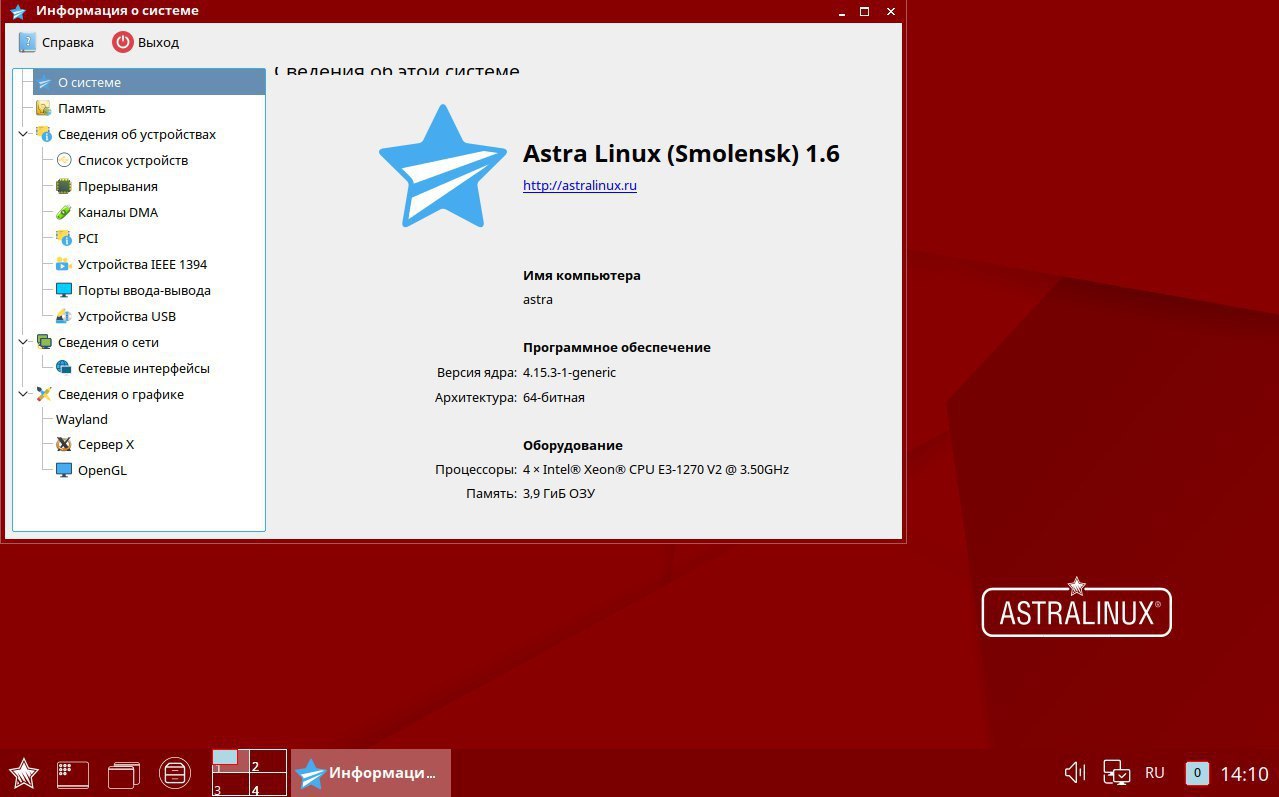
Task: Click the tray indicator showing 0
Action: pos(1197,773)
